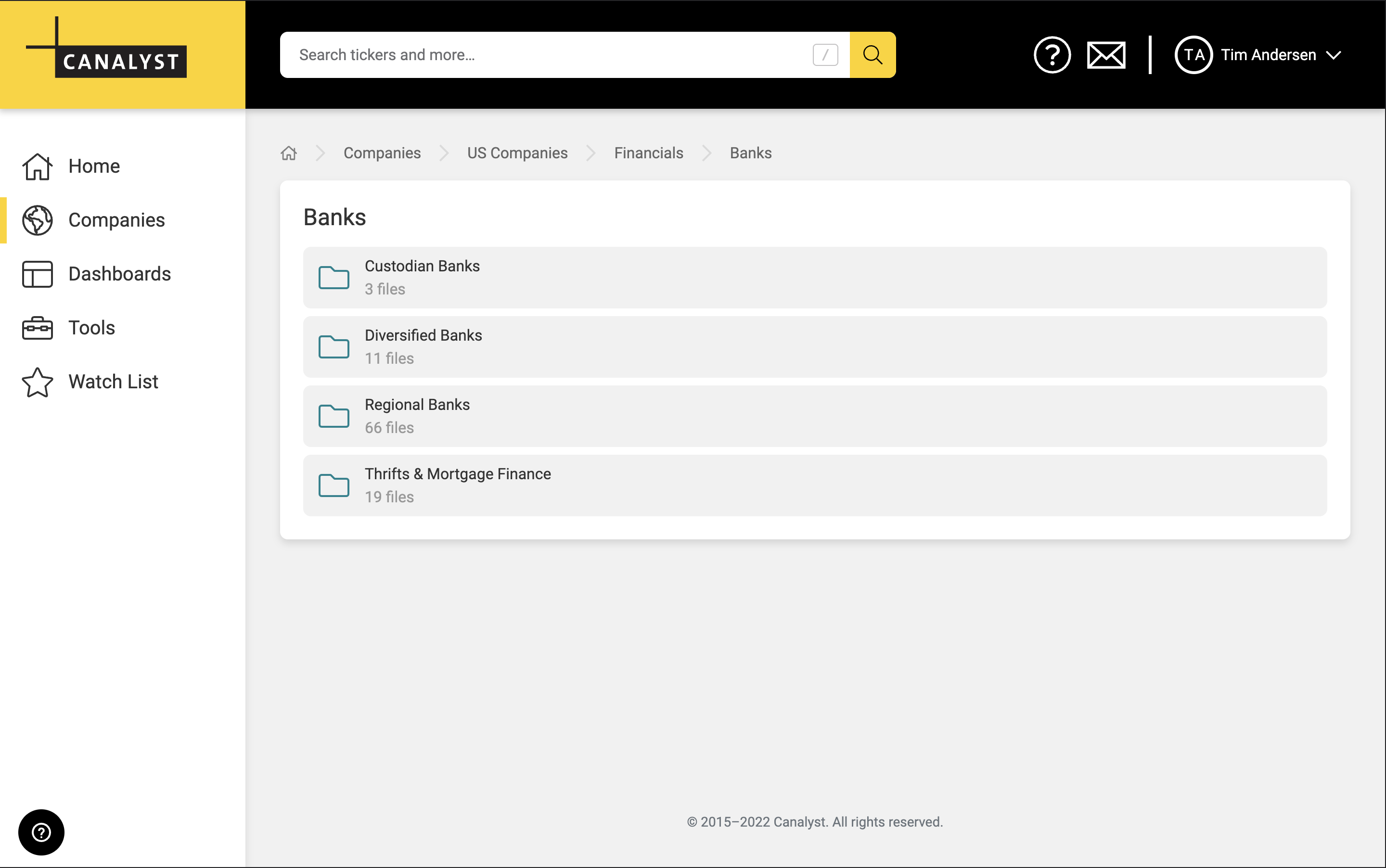The image size is (1386, 868).
Task: Open Tools in the sidebar
Action: point(92,328)
